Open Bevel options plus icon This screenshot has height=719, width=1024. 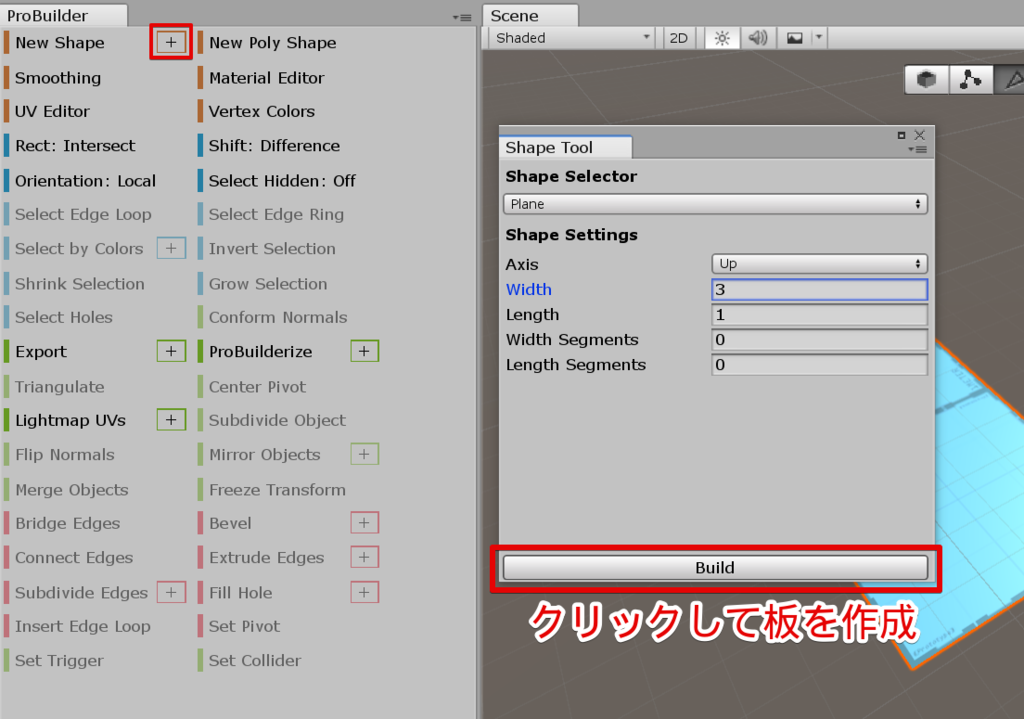tap(364, 522)
